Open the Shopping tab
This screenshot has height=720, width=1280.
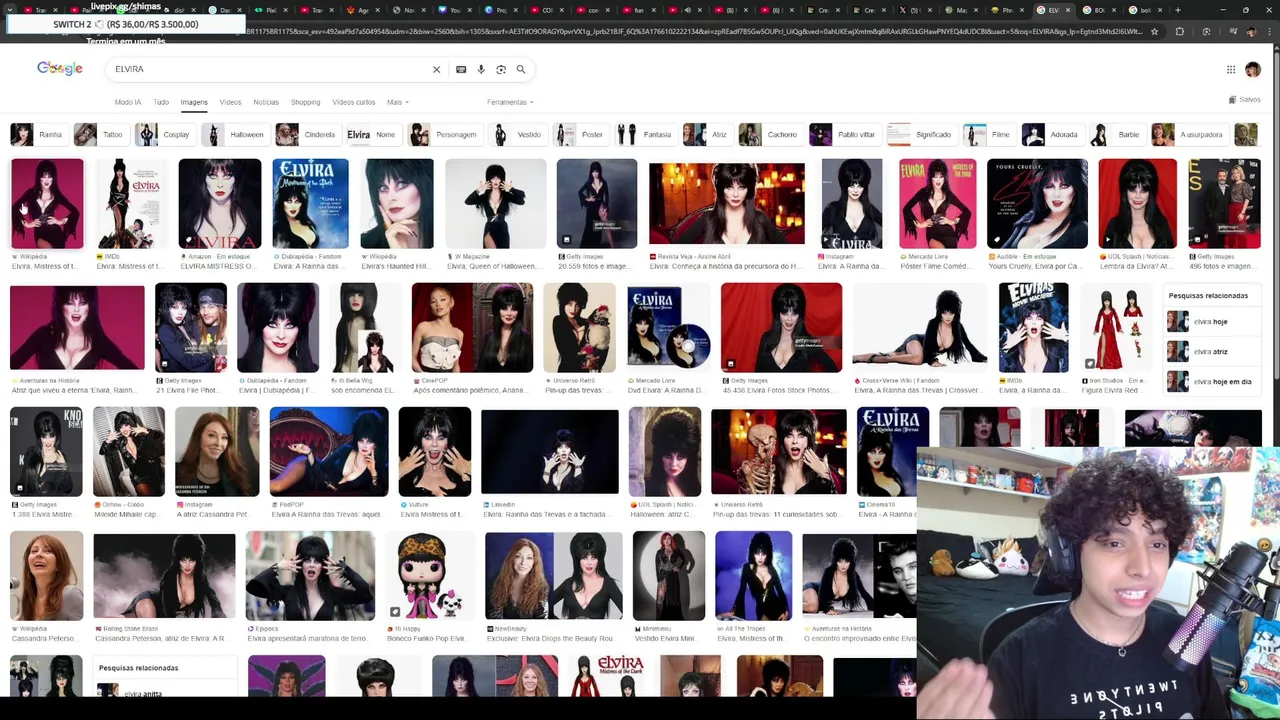tap(305, 102)
